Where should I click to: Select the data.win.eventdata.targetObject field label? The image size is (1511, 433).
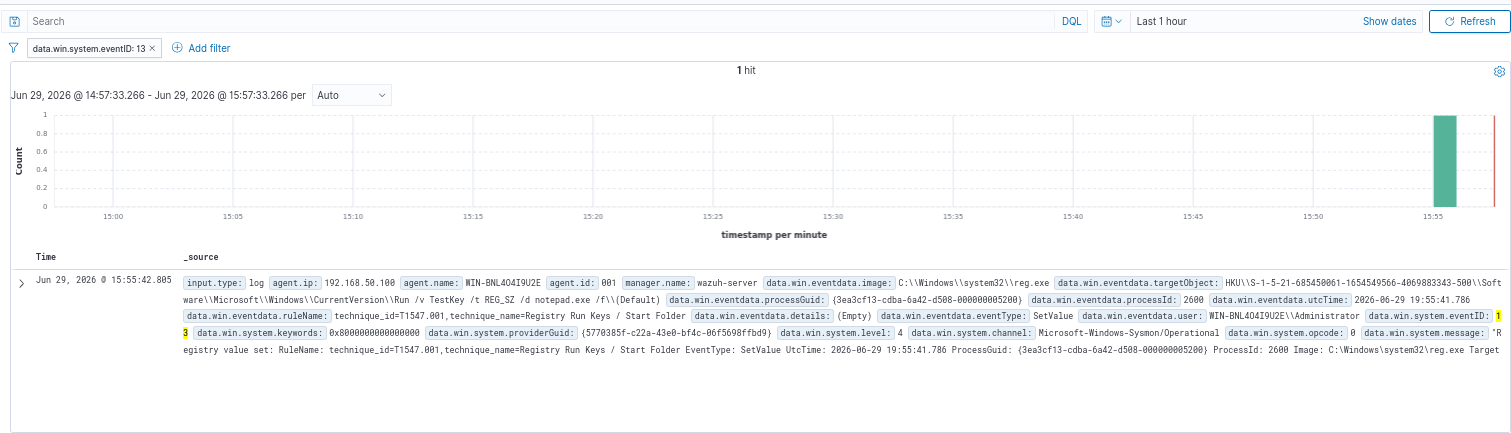click(1137, 283)
